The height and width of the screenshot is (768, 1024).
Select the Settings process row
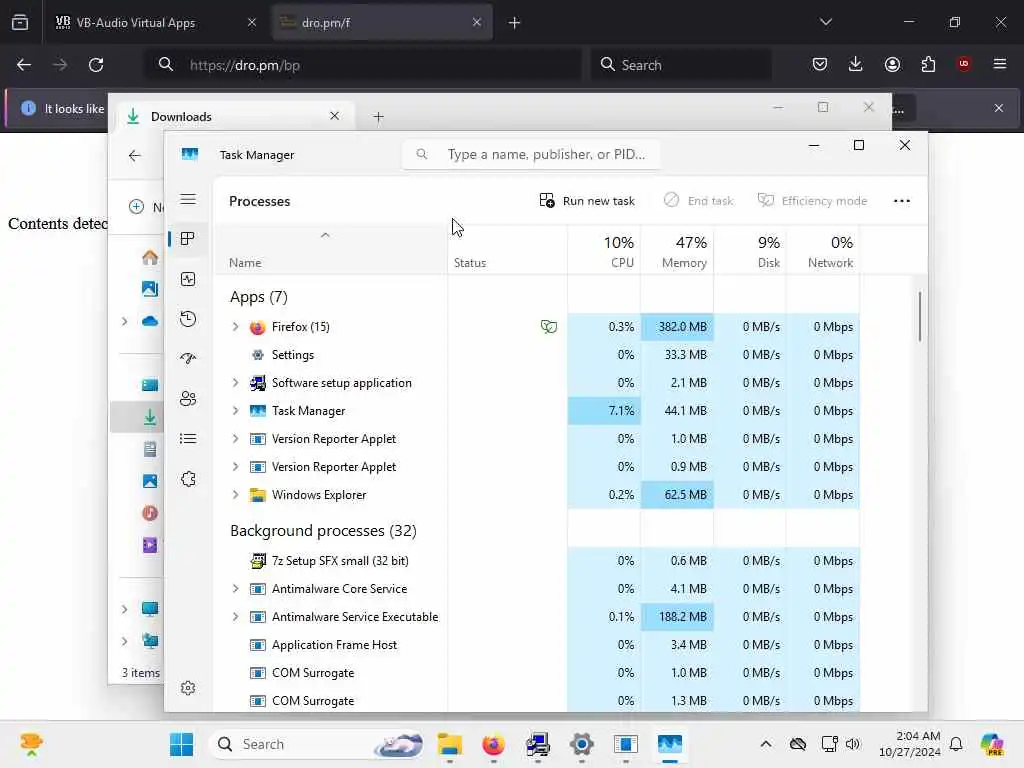tap(537, 355)
